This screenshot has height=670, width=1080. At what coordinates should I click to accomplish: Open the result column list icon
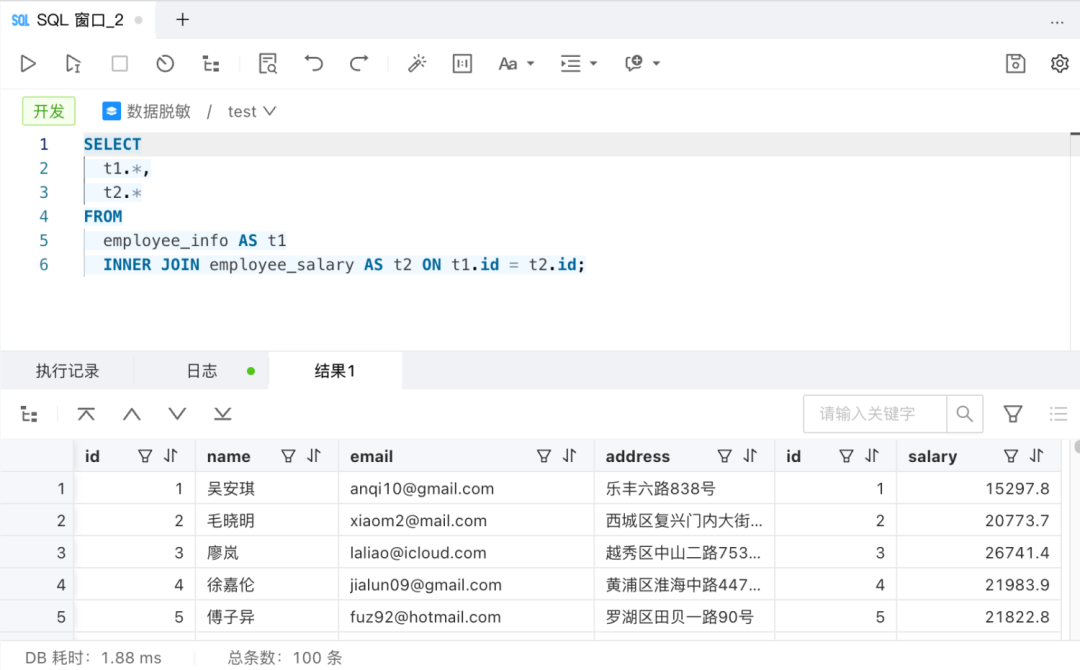(x=1058, y=414)
